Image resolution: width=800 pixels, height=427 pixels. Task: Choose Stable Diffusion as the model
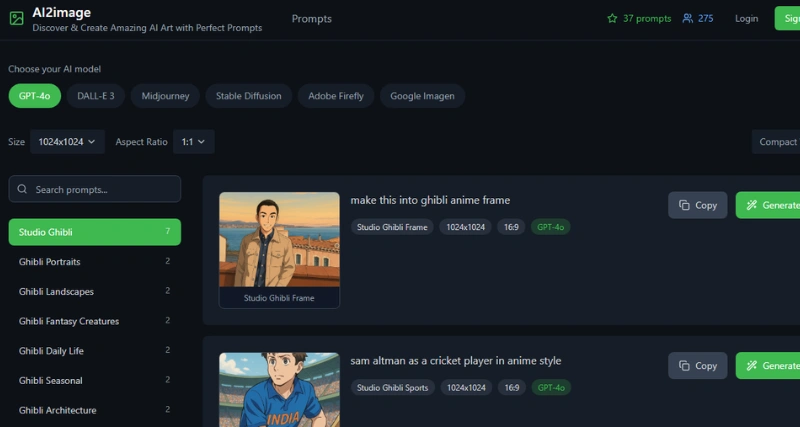pyautogui.click(x=249, y=96)
